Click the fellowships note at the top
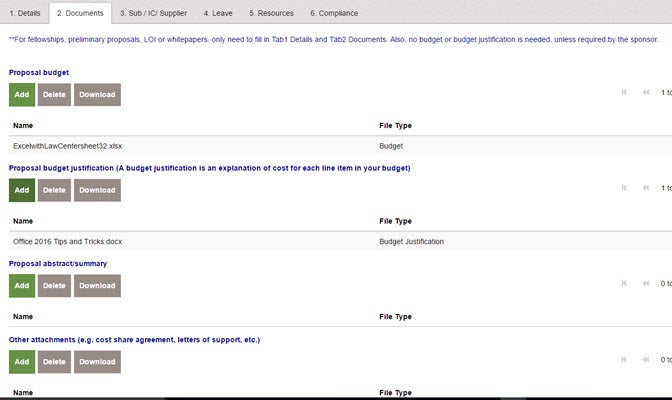The image size is (672, 400). [333, 39]
